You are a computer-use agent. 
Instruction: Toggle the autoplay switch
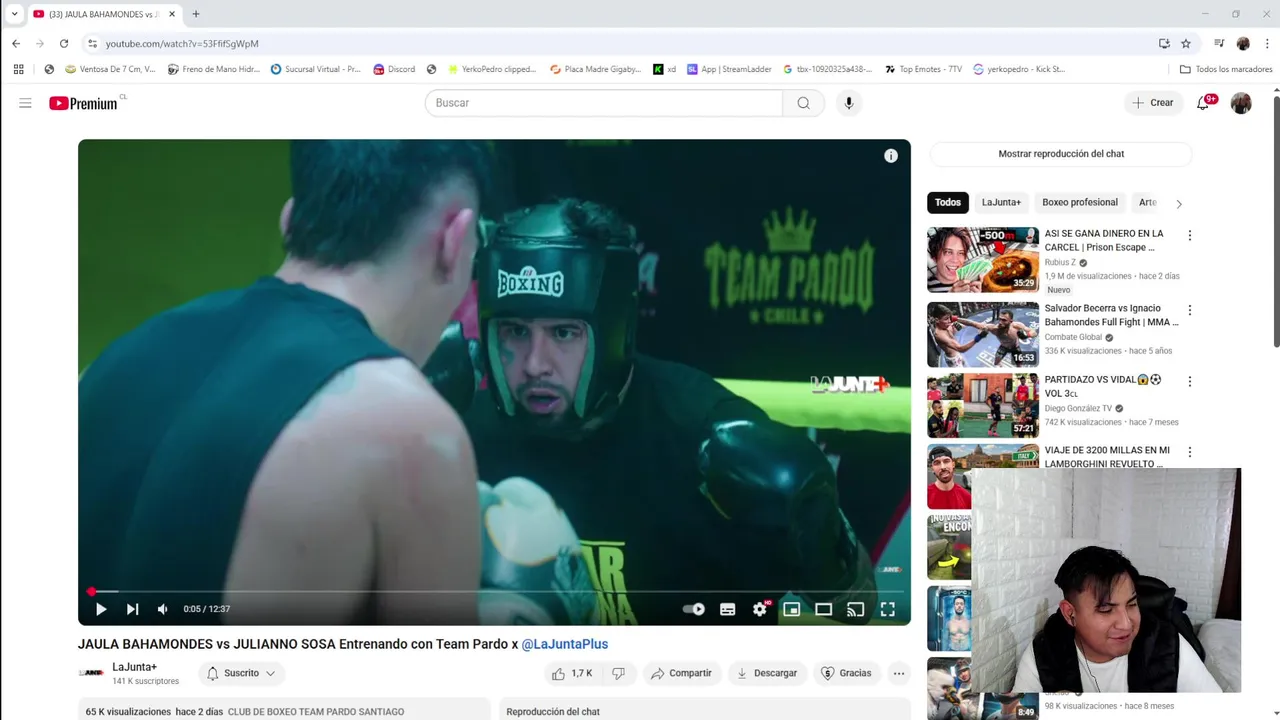coord(694,609)
